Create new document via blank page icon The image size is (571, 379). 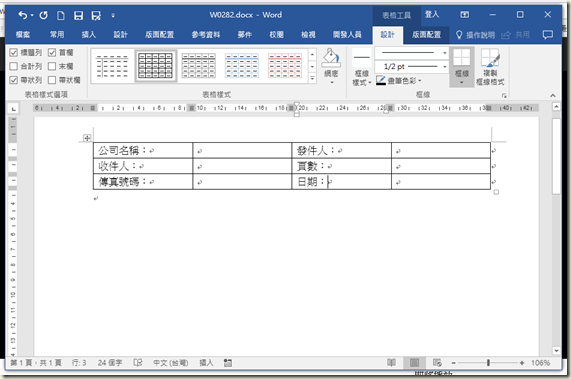(61, 15)
